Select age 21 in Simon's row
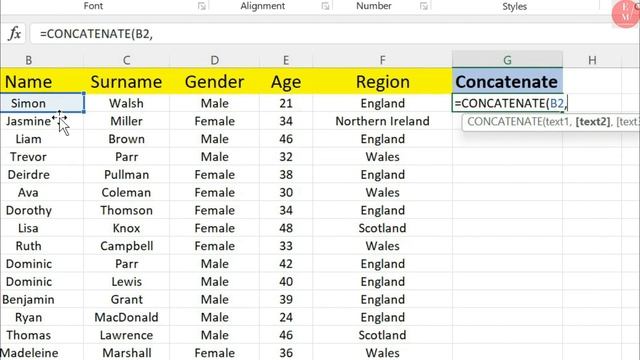Viewport: 640px width, 360px height. pos(286,103)
